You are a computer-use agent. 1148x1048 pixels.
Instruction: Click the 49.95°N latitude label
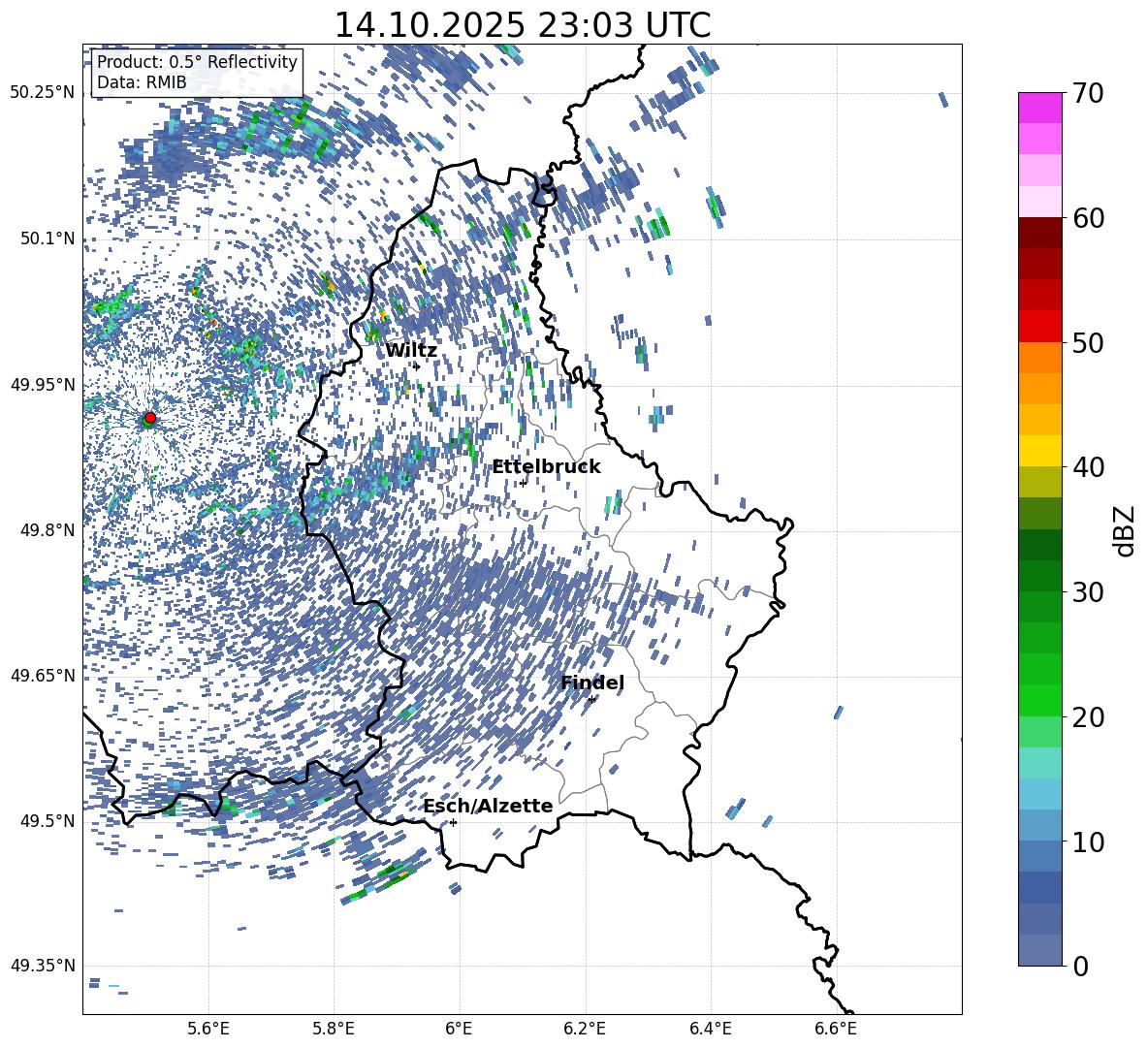click(x=43, y=385)
